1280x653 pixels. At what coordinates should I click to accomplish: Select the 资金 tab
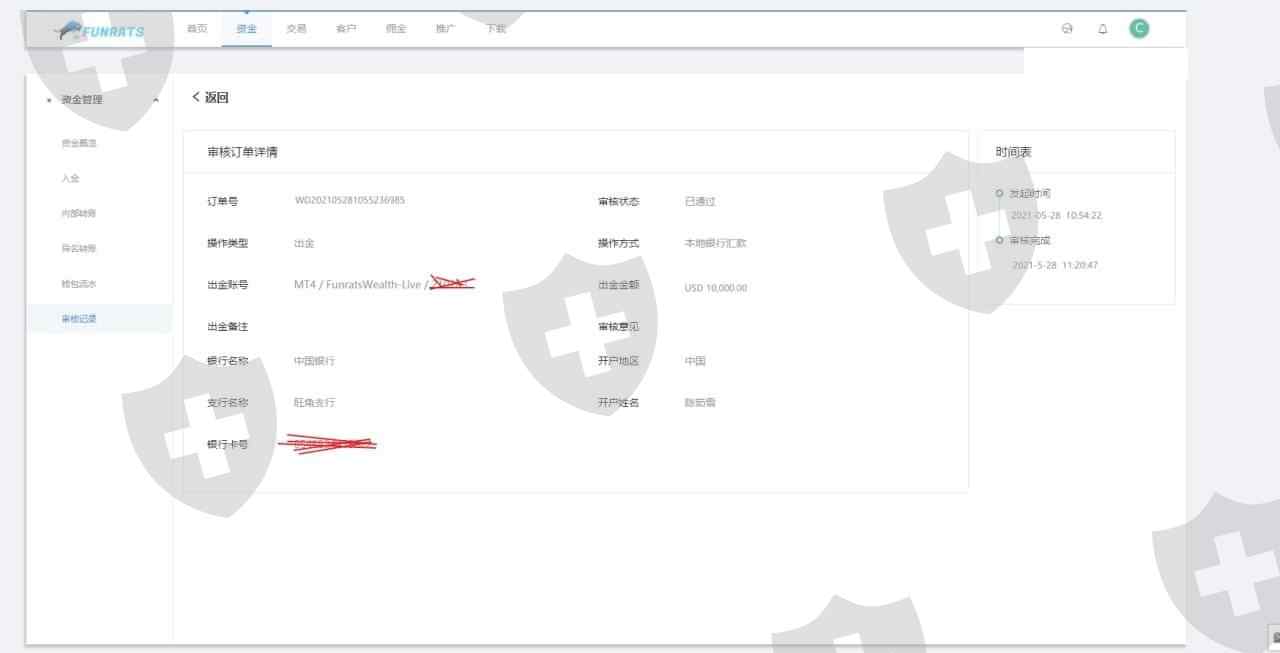246,29
